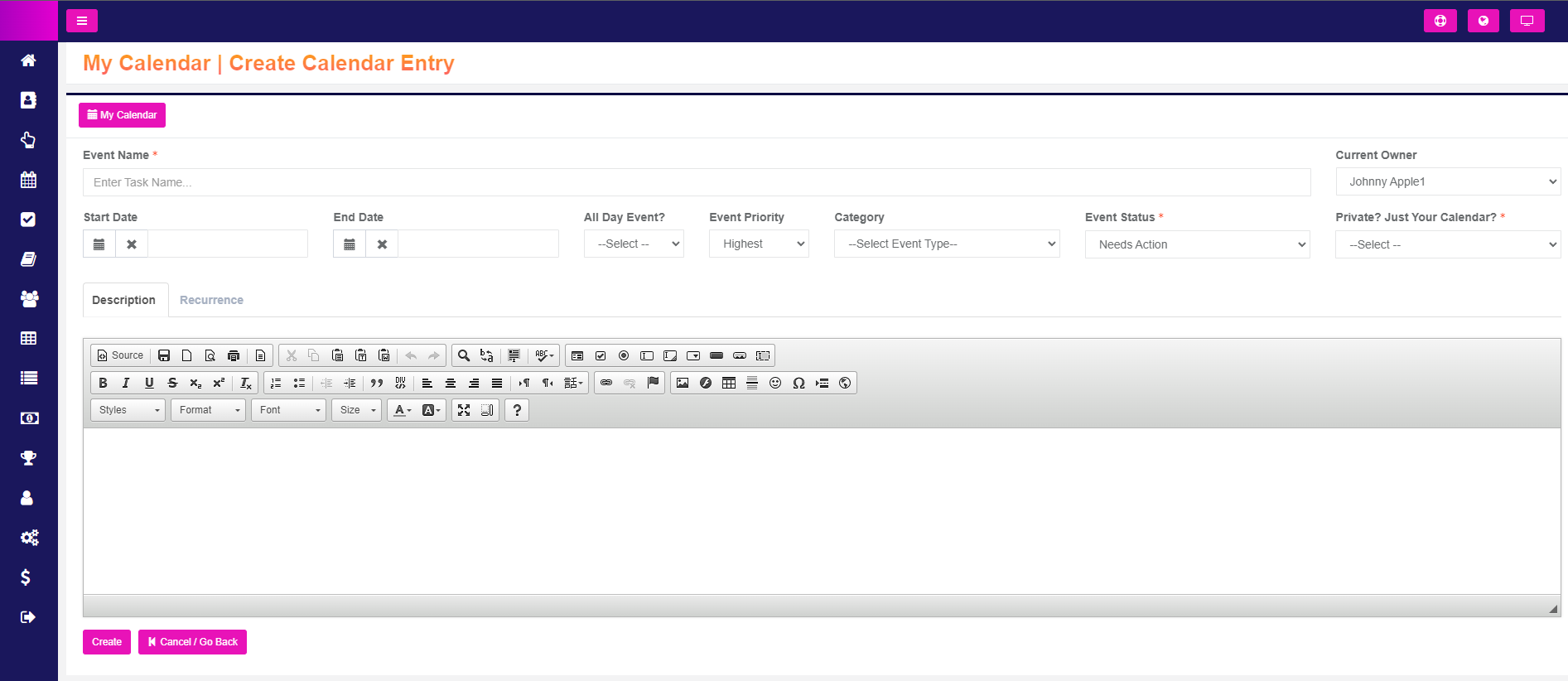Toggle the Show Blocks button in the editor
Image resolution: width=1568 pixels, height=681 pixels.
(487, 410)
